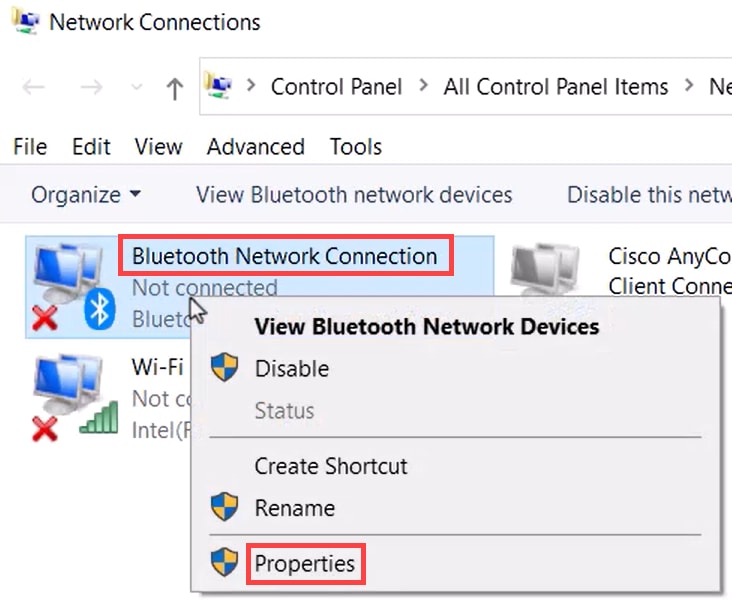Select View Bluetooth Network Devices menu entry
The image size is (732, 606).
click(x=427, y=326)
